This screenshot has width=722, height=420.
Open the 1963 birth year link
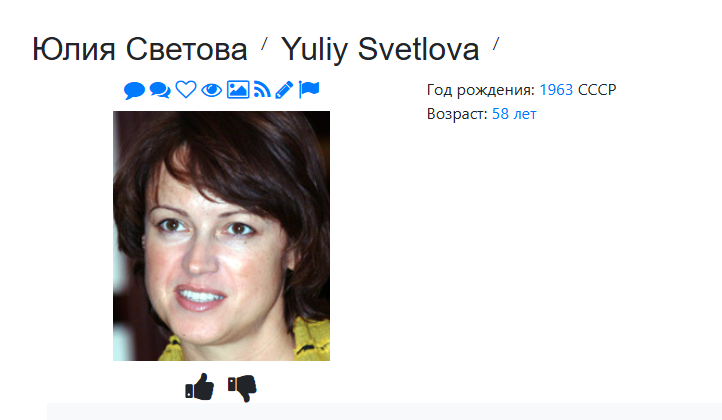556,90
